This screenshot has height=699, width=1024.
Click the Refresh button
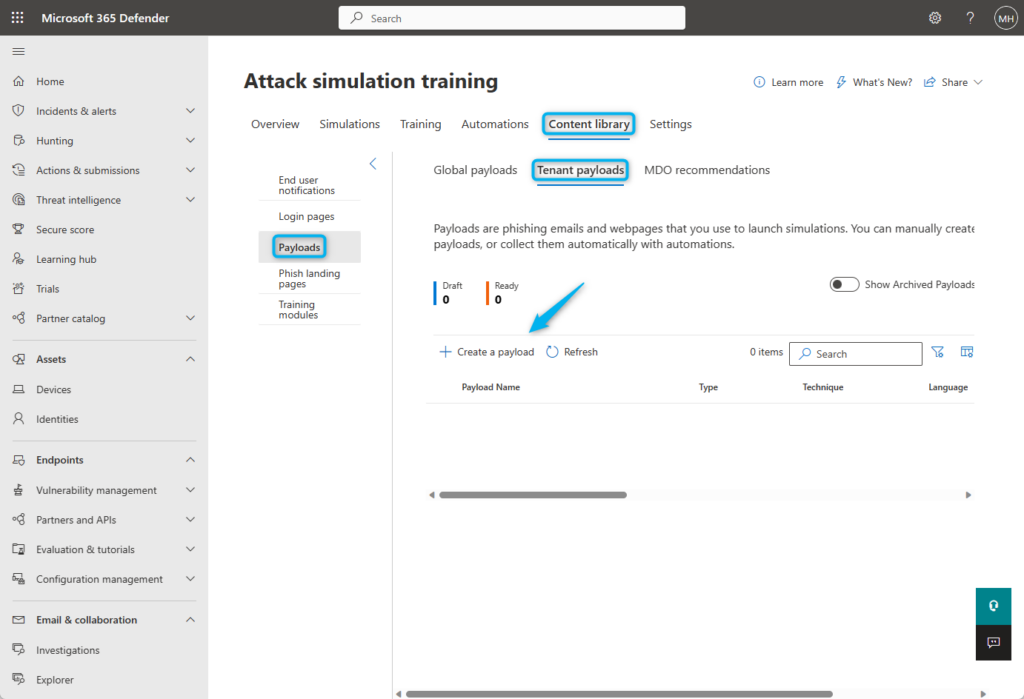click(572, 351)
